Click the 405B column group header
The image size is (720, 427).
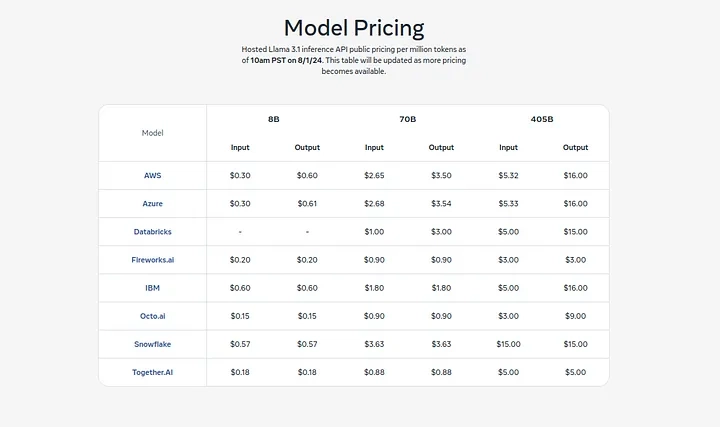coord(542,119)
